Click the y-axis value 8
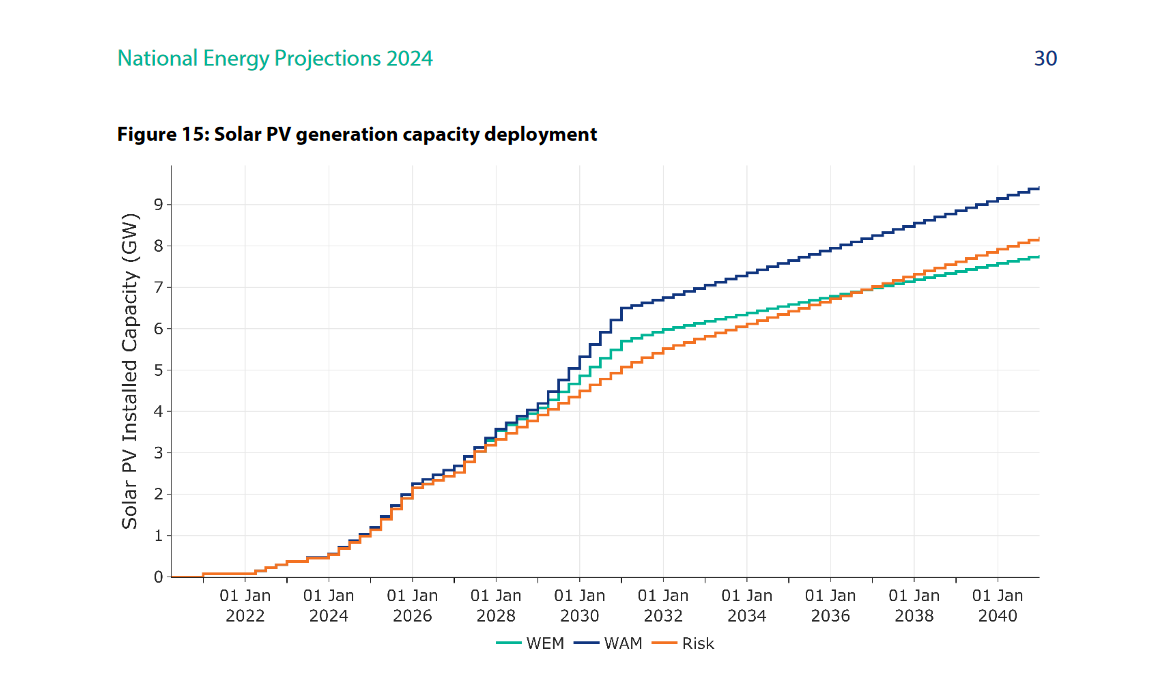The width and height of the screenshot is (1156, 680). pyautogui.click(x=159, y=246)
